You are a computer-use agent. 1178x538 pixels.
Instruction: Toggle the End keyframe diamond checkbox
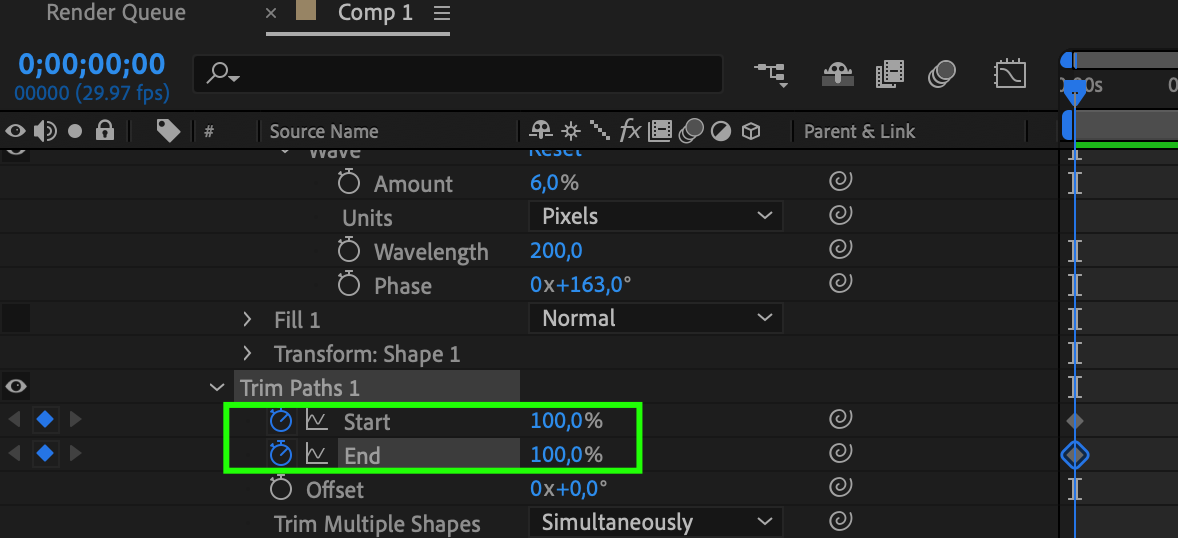pos(45,454)
